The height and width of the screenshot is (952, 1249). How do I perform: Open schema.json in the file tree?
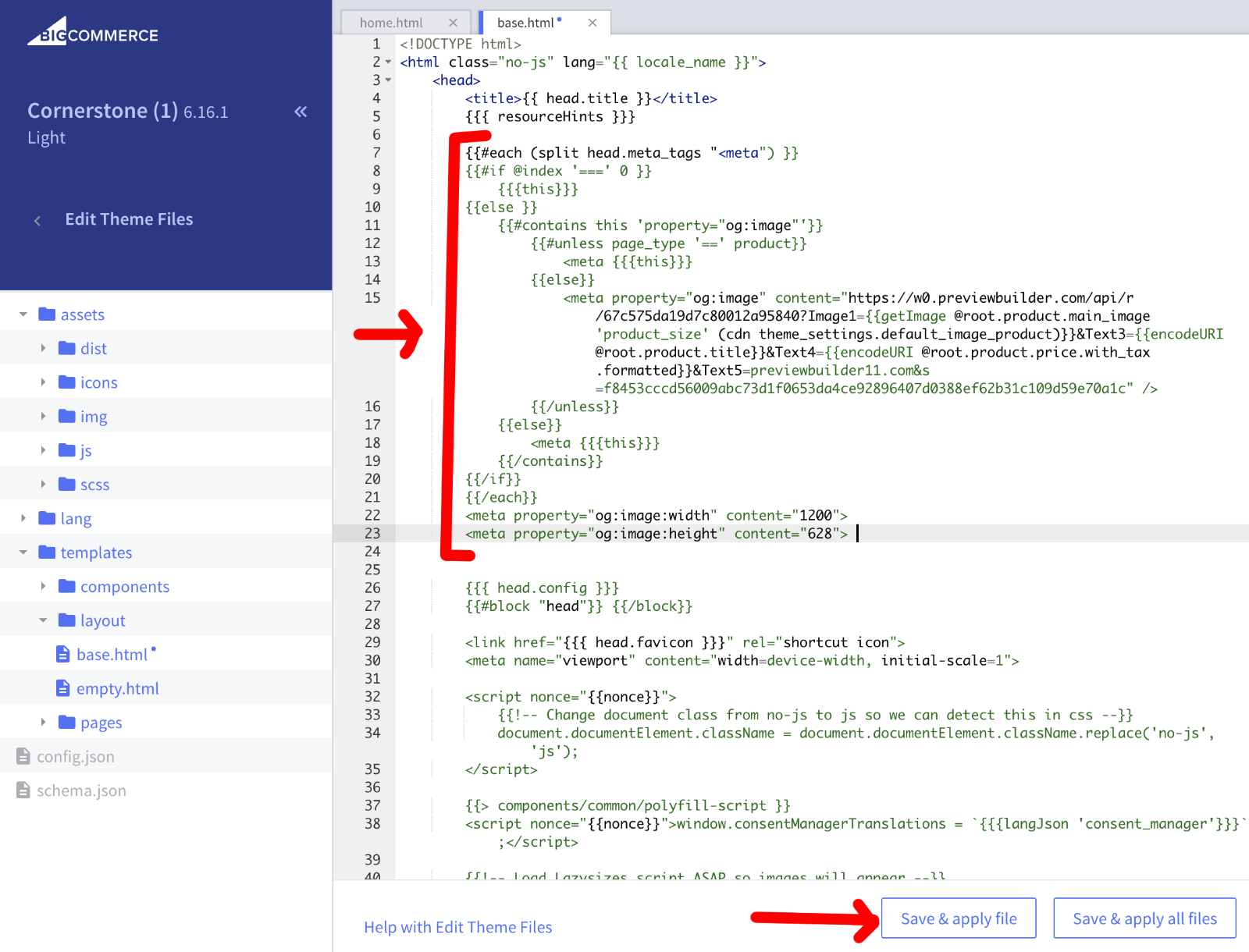click(81, 790)
